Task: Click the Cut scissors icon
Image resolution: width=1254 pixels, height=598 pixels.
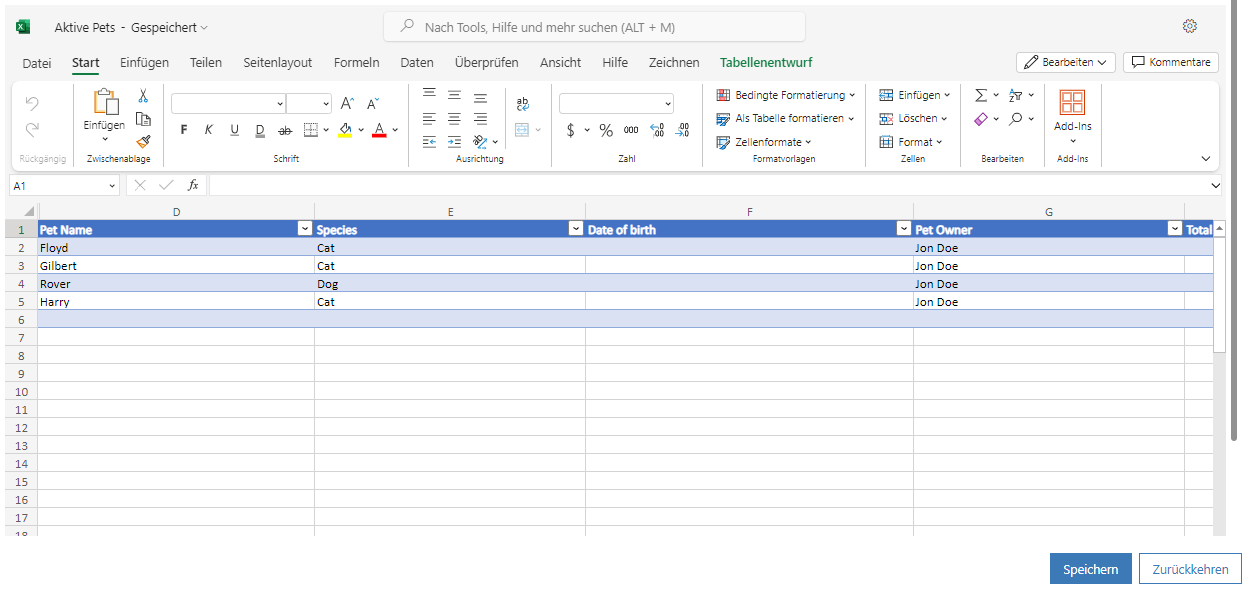Action: pyautogui.click(x=143, y=96)
